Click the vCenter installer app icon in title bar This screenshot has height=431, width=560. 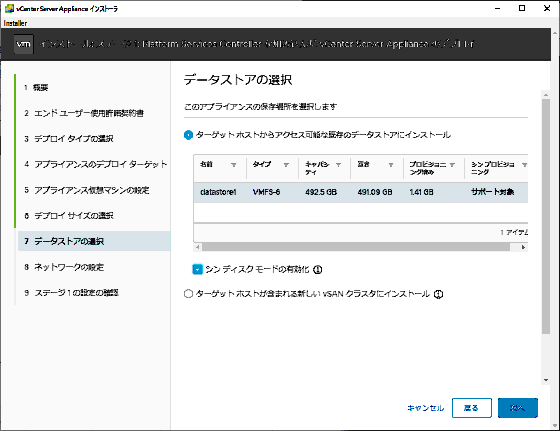[9, 8]
